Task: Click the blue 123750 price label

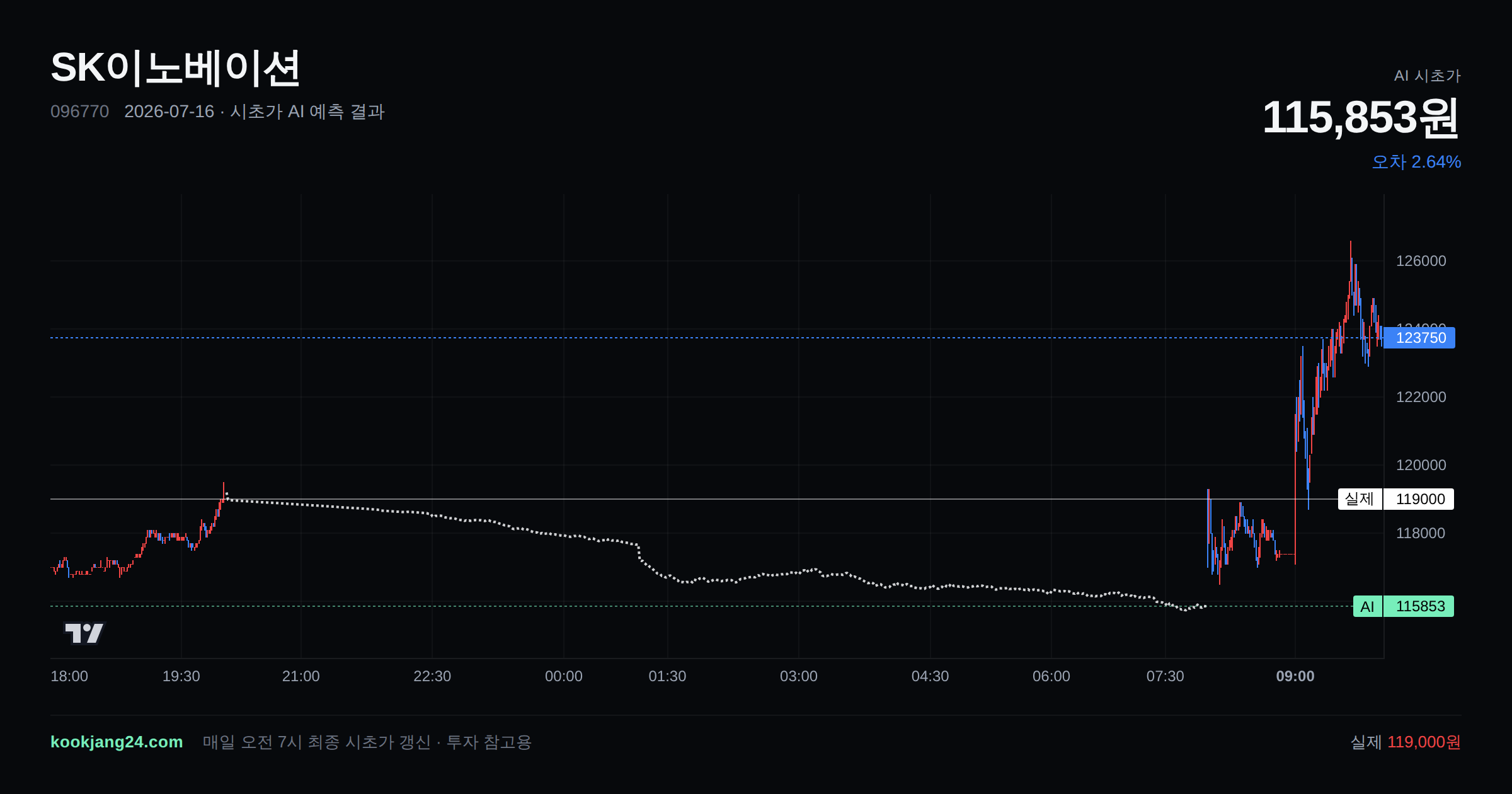Action: 1420,338
